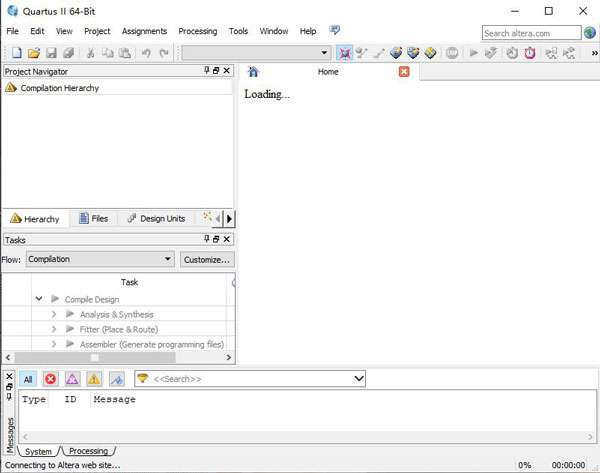Click the Paste toolbar icon
The width and height of the screenshot is (600, 473).
(125, 52)
